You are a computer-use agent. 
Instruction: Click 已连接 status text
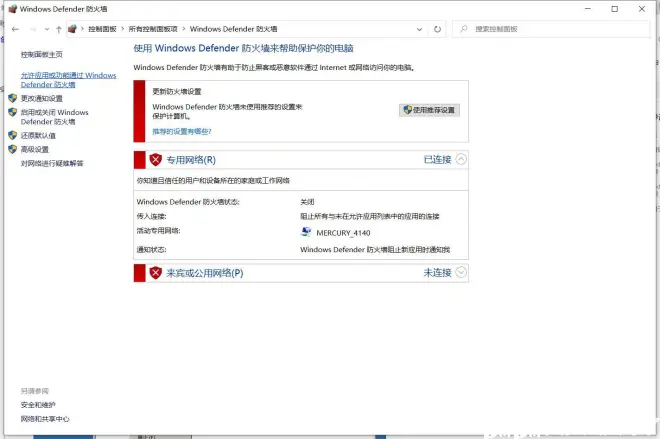click(437, 160)
